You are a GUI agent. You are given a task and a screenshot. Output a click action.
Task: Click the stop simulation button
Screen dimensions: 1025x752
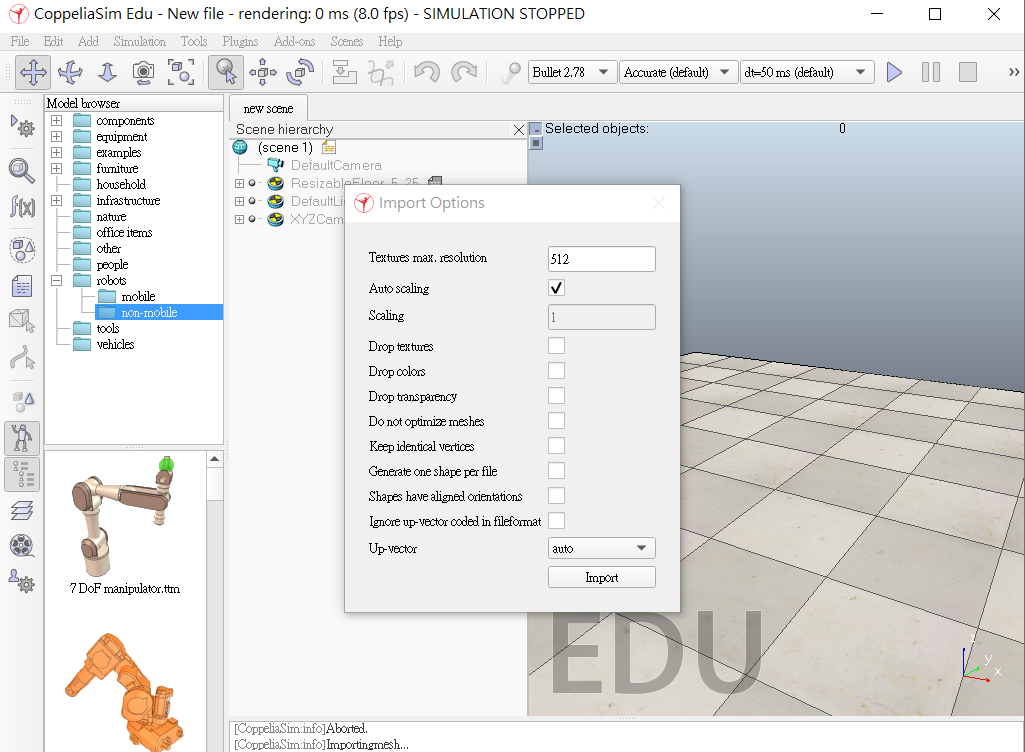967,72
